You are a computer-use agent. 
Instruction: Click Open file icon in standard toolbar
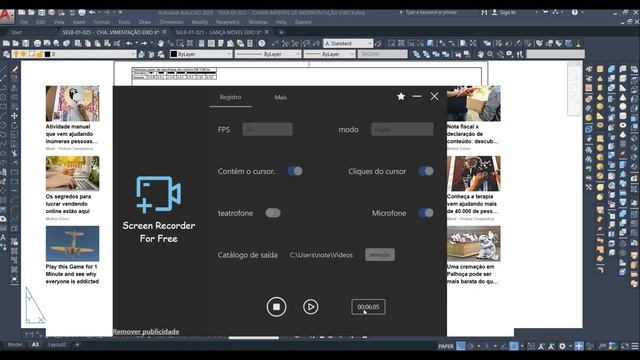click(16, 43)
